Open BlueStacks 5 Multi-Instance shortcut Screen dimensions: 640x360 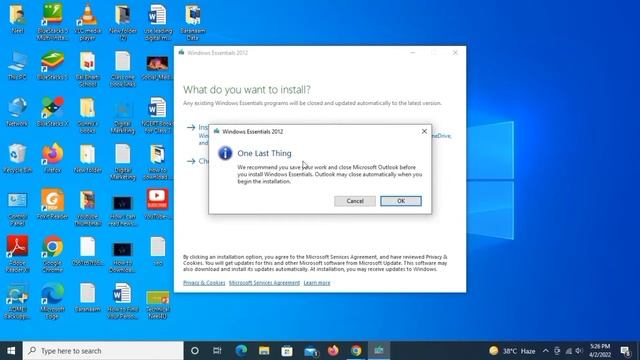[x=52, y=22]
